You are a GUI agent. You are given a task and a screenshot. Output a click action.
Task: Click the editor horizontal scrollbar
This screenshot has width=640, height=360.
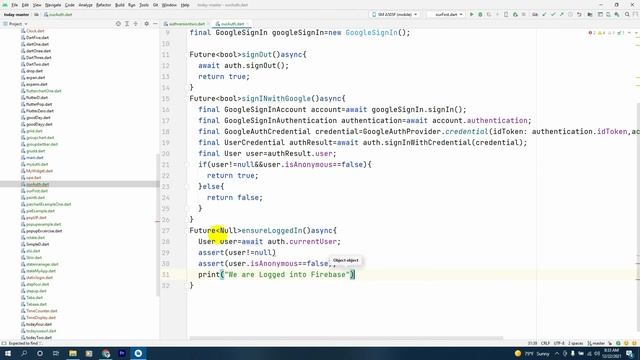pyautogui.click(x=346, y=338)
